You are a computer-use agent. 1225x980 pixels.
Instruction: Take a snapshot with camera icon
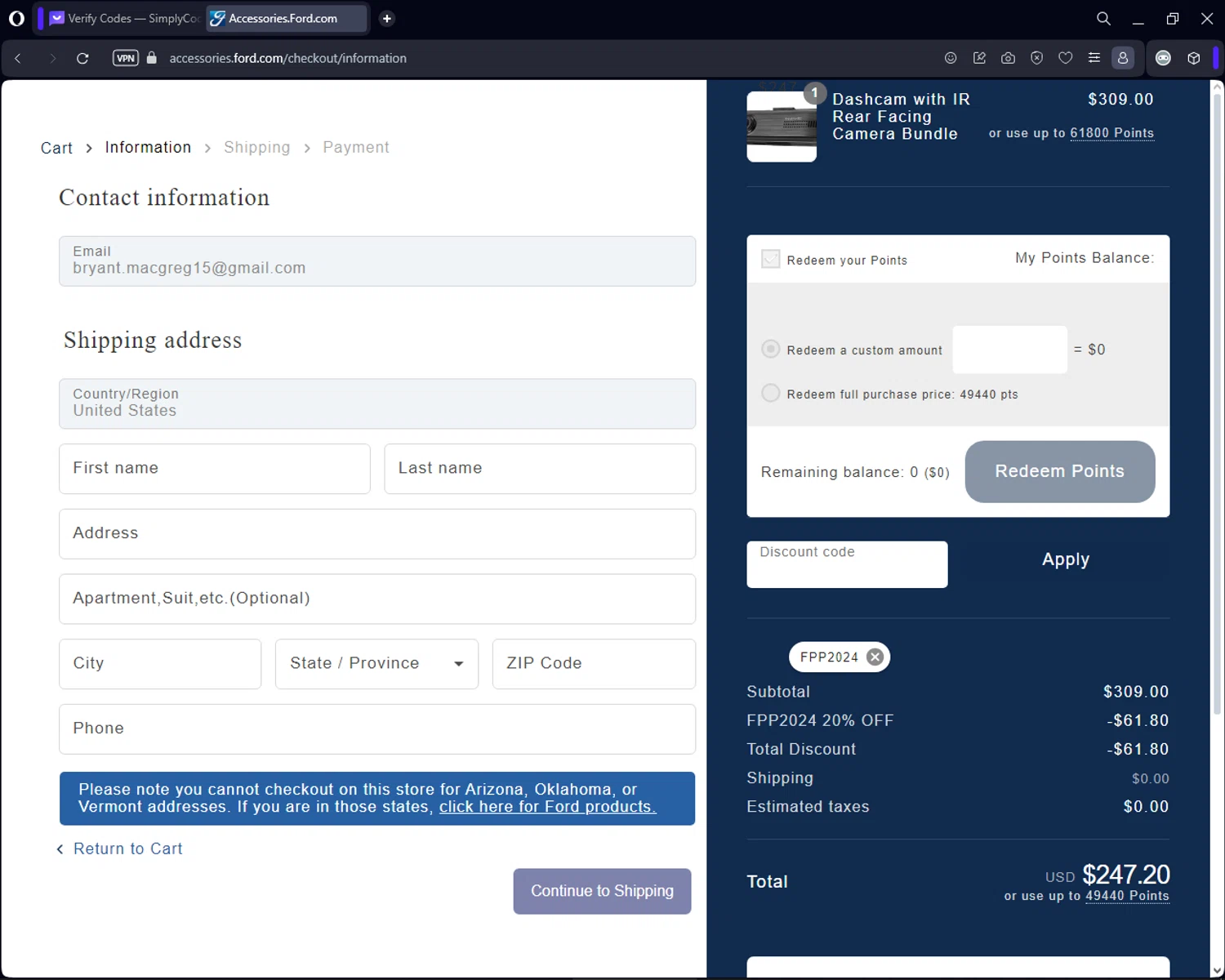pos(1008,58)
